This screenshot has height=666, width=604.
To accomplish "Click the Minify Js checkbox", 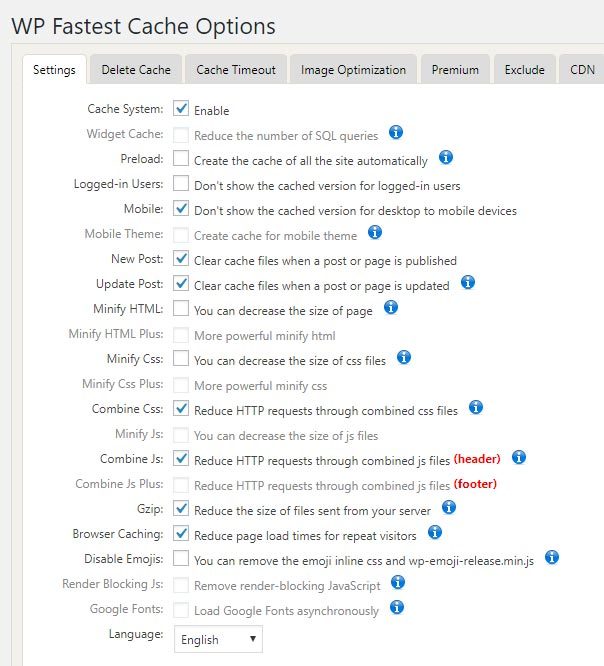I will coord(181,435).
